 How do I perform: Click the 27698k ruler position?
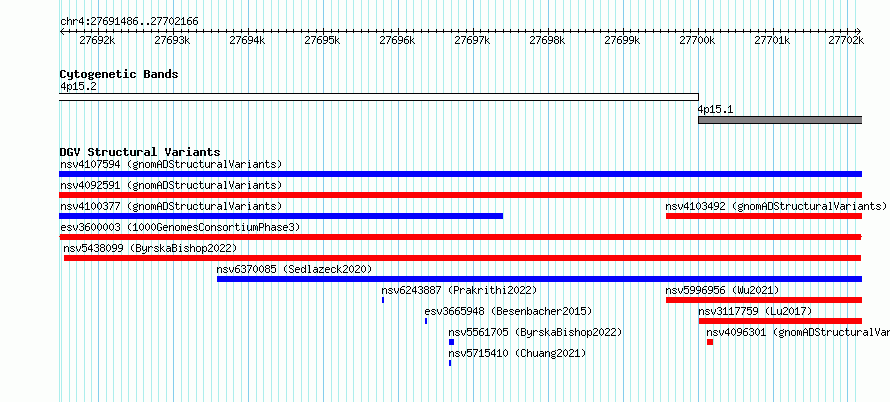click(548, 41)
